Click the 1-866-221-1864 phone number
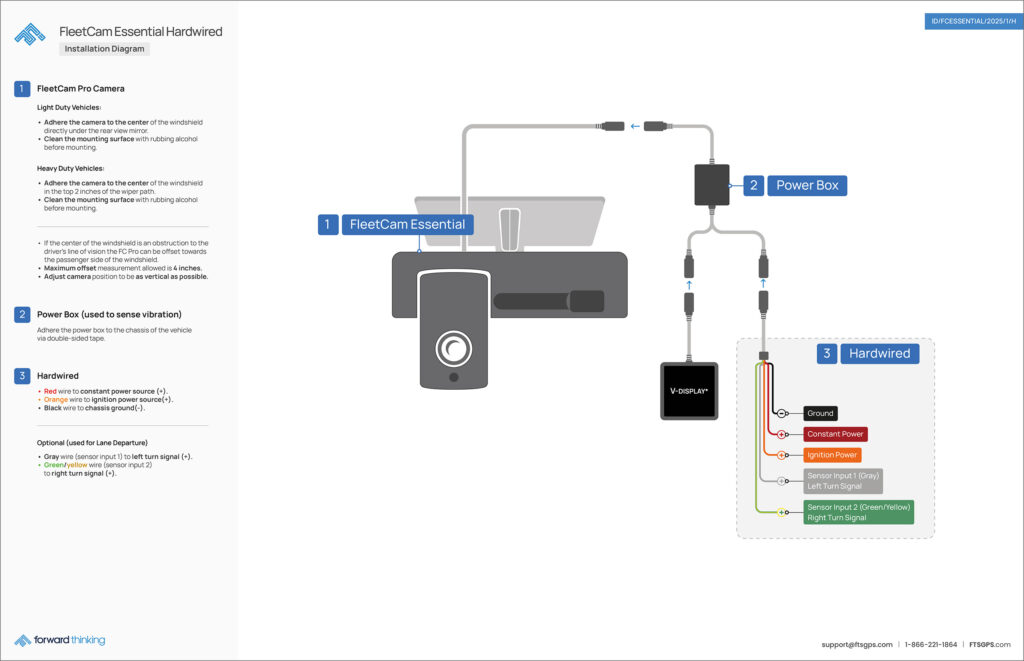The width and height of the screenshot is (1024, 661). coord(931,645)
